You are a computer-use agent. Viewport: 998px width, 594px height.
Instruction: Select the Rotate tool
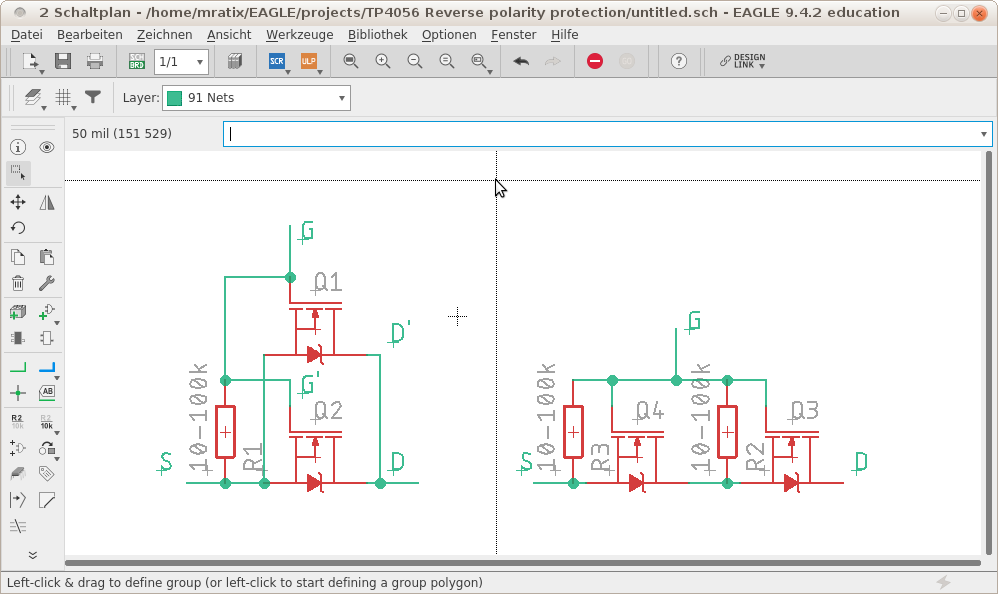[x=18, y=228]
